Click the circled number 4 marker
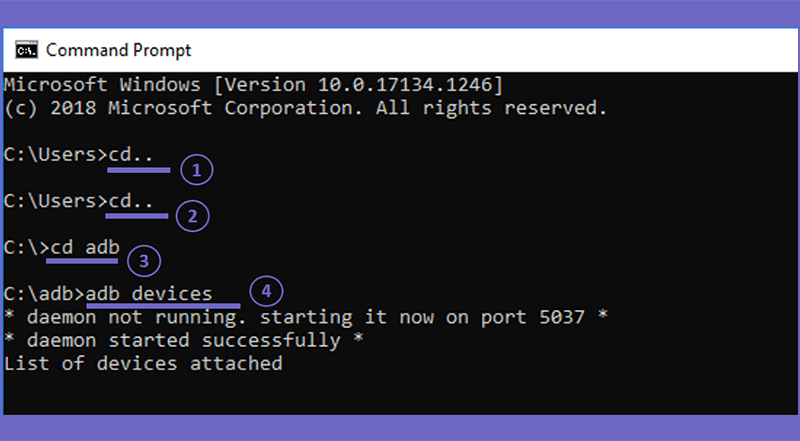 tap(266, 291)
